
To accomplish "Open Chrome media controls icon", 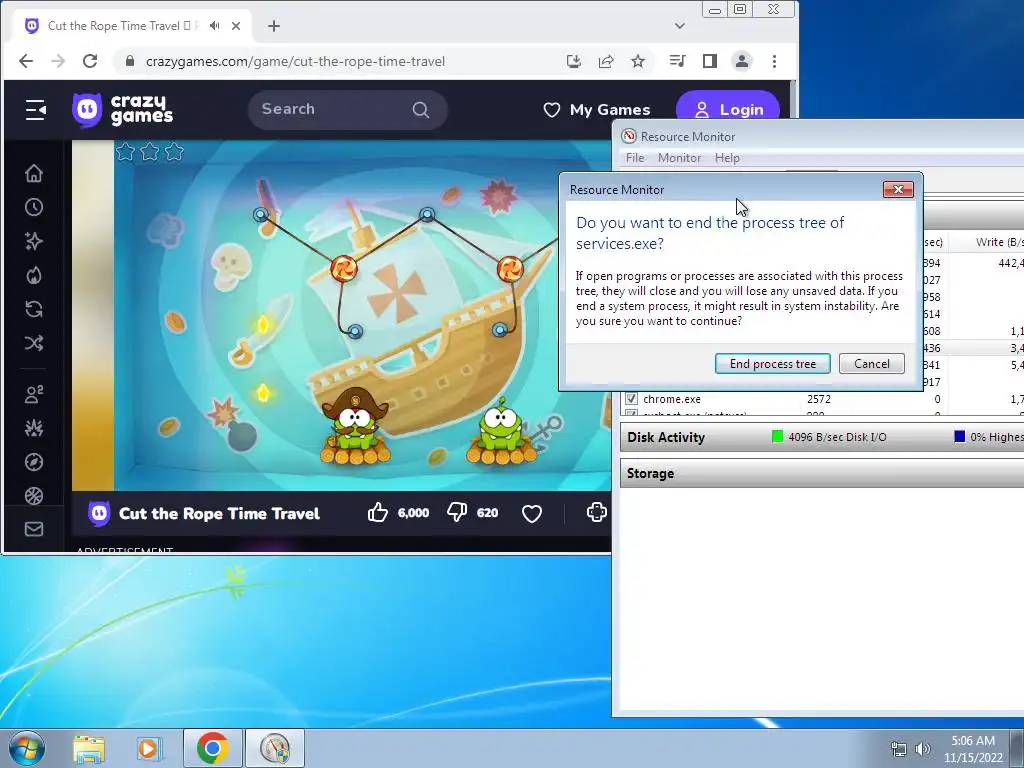I will point(677,61).
